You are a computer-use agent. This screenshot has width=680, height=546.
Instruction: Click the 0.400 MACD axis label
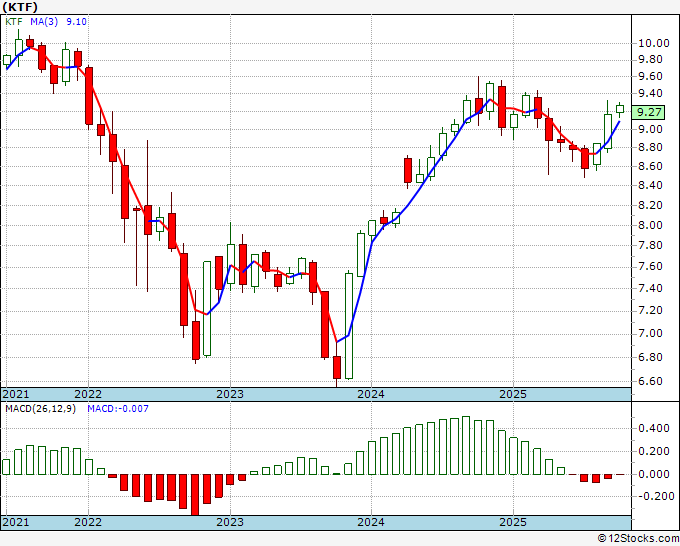654,428
